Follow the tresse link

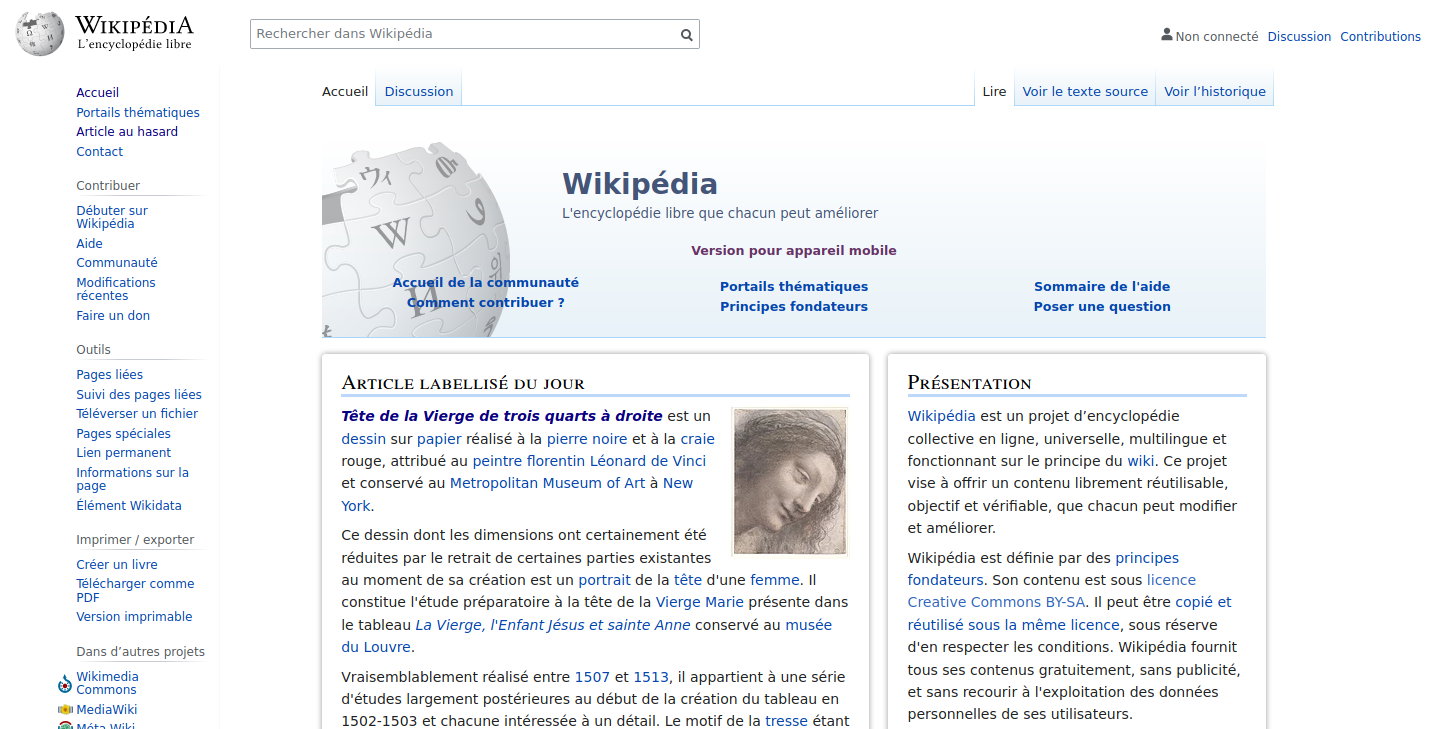click(786, 721)
